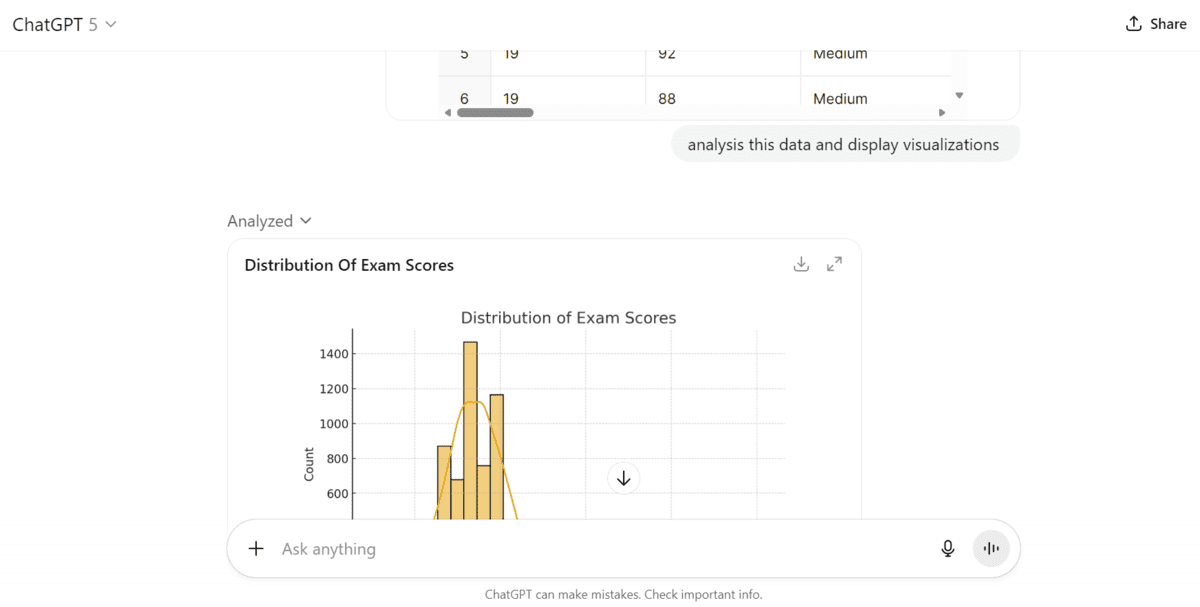Open the plus attachment menu
The image size is (1200, 607).
[256, 548]
